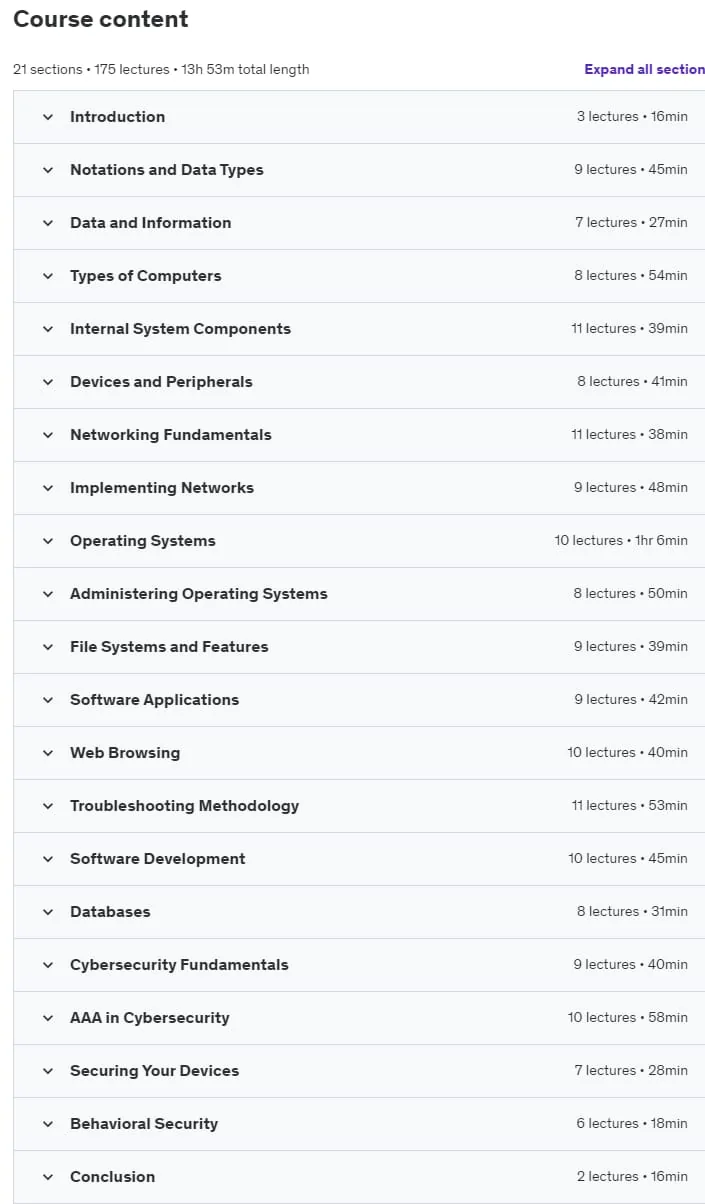Toggle the Networking Fundamentals chevron icon

coord(48,435)
